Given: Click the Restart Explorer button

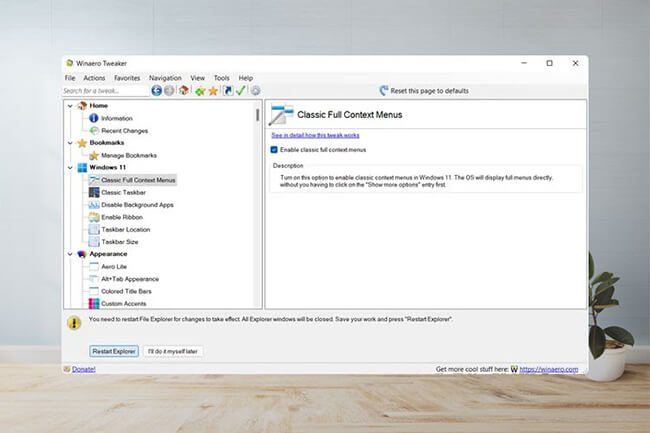Looking at the screenshot, I should coord(114,351).
